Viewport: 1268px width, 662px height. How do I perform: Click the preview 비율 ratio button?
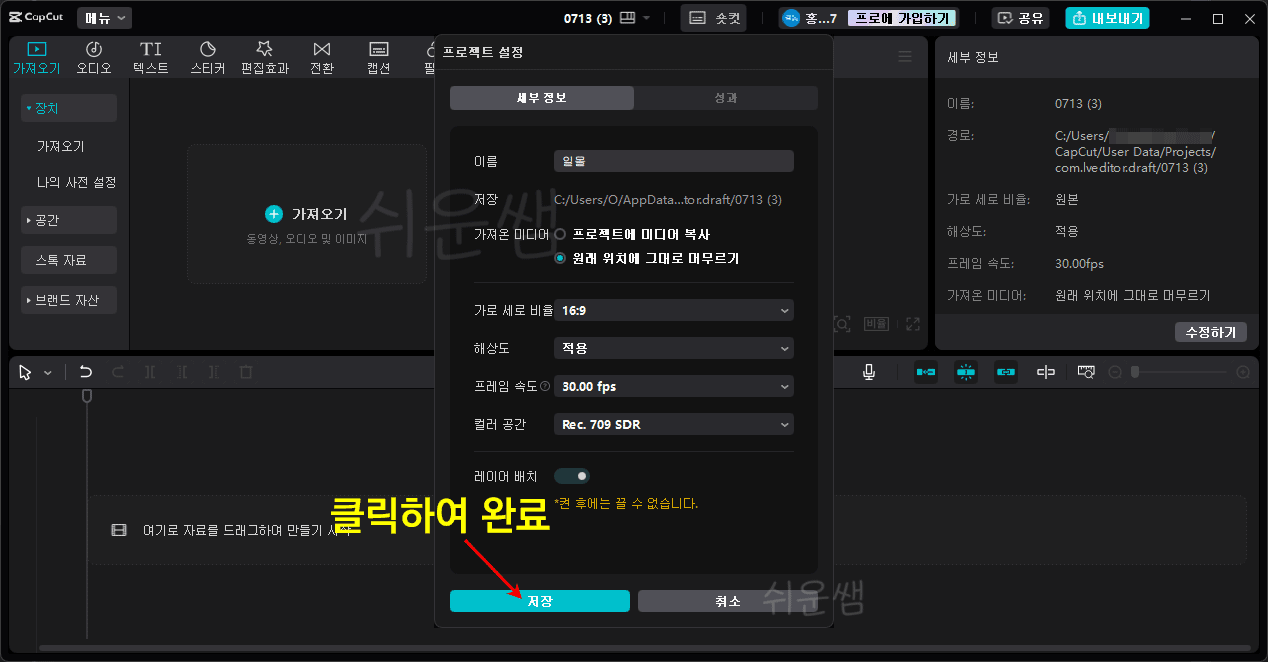tap(876, 324)
